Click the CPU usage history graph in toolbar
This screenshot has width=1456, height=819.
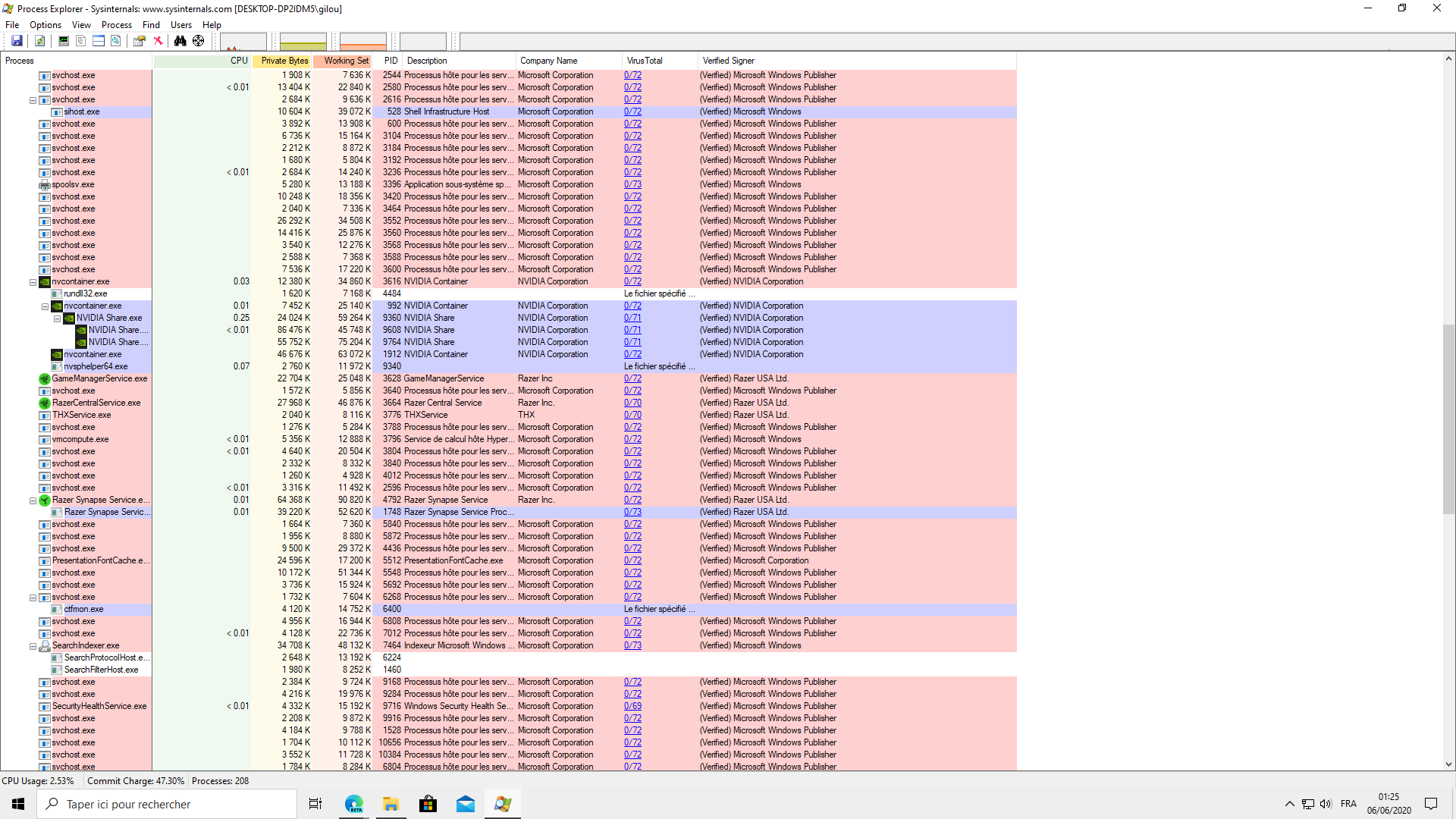point(243,42)
